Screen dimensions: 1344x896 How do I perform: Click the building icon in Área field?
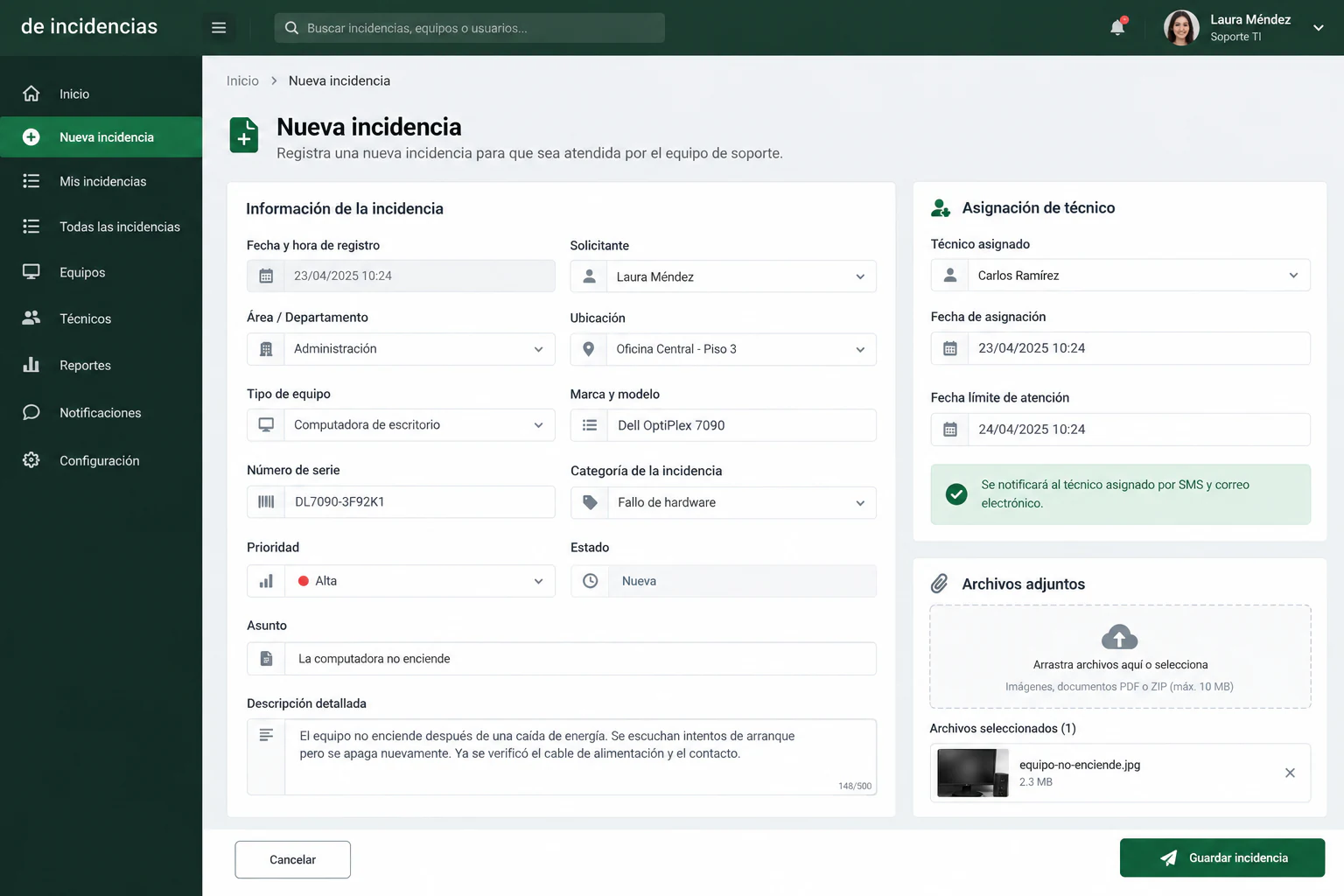pyautogui.click(x=266, y=349)
